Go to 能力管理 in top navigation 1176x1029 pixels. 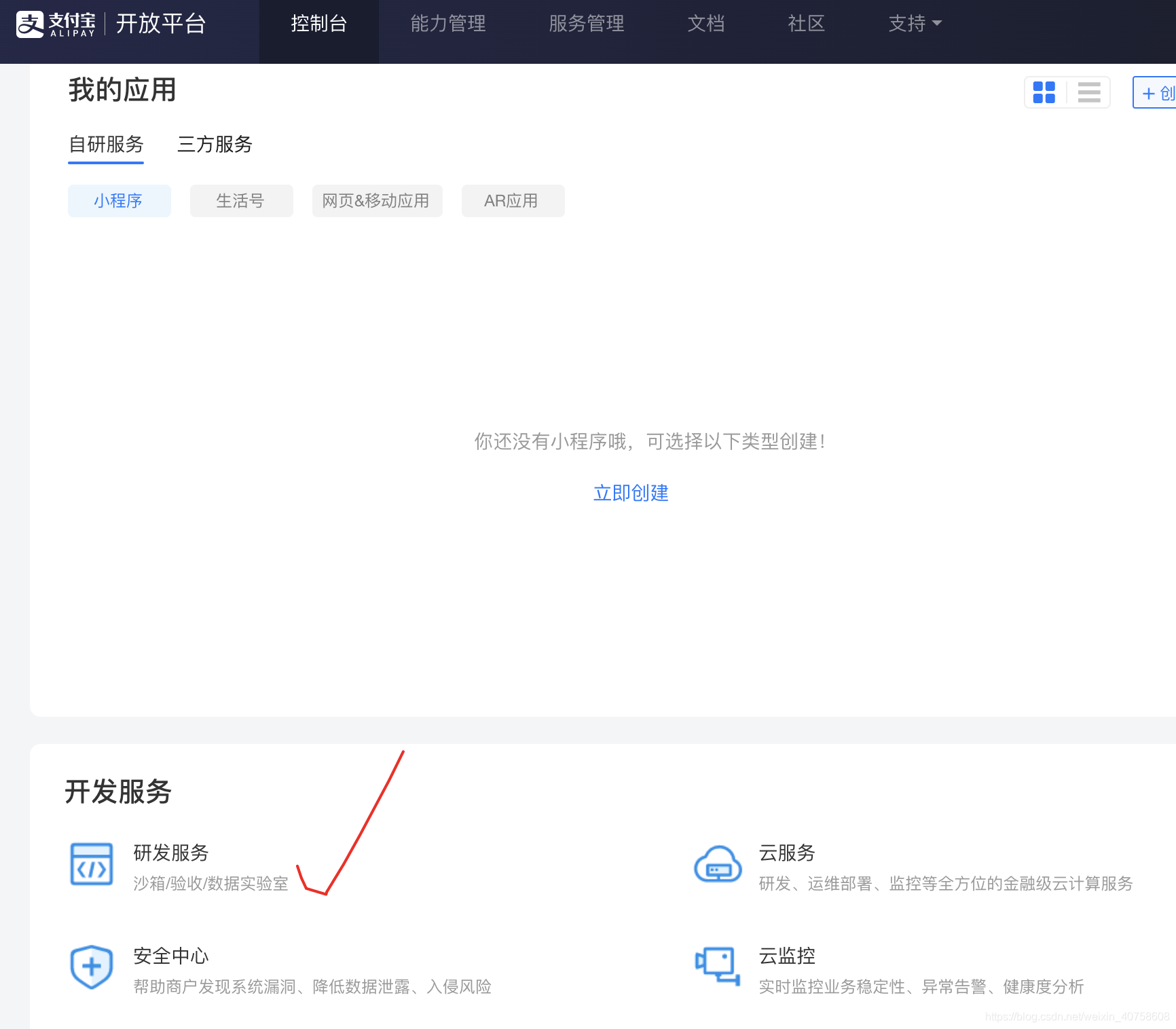pyautogui.click(x=448, y=24)
